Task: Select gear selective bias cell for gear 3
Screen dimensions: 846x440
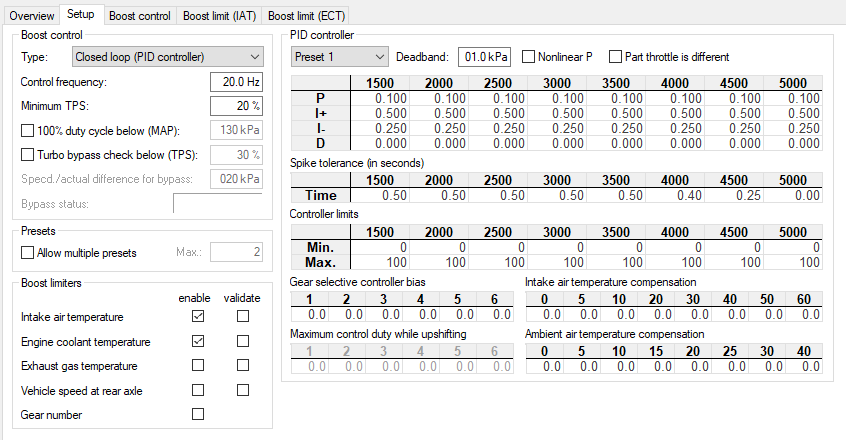Action: coord(384,314)
